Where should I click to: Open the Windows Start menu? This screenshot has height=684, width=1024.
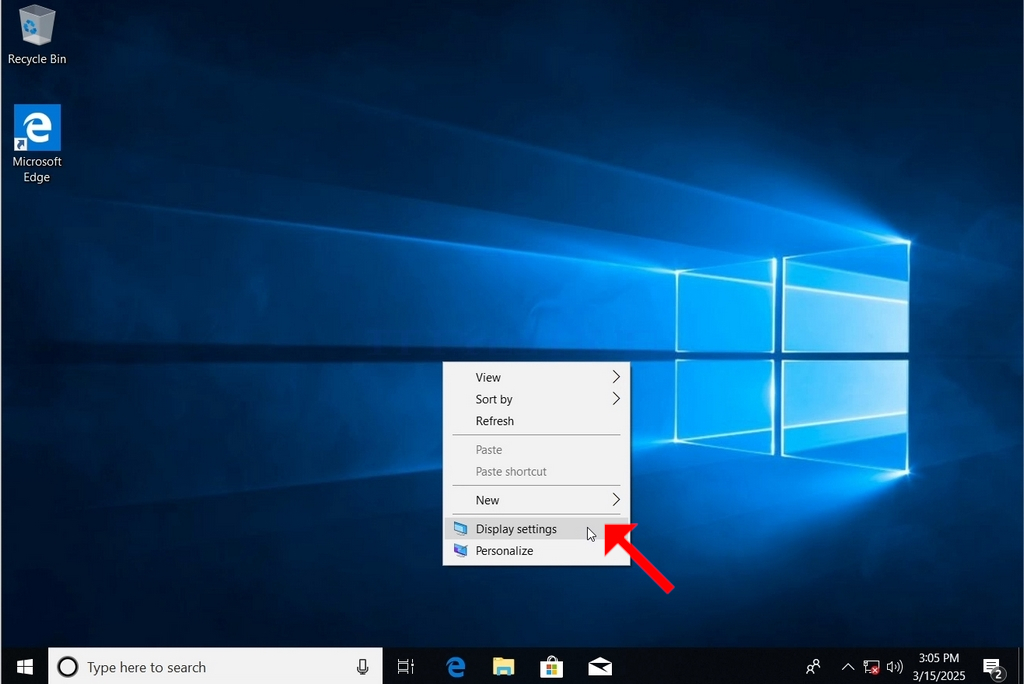pos(24,666)
